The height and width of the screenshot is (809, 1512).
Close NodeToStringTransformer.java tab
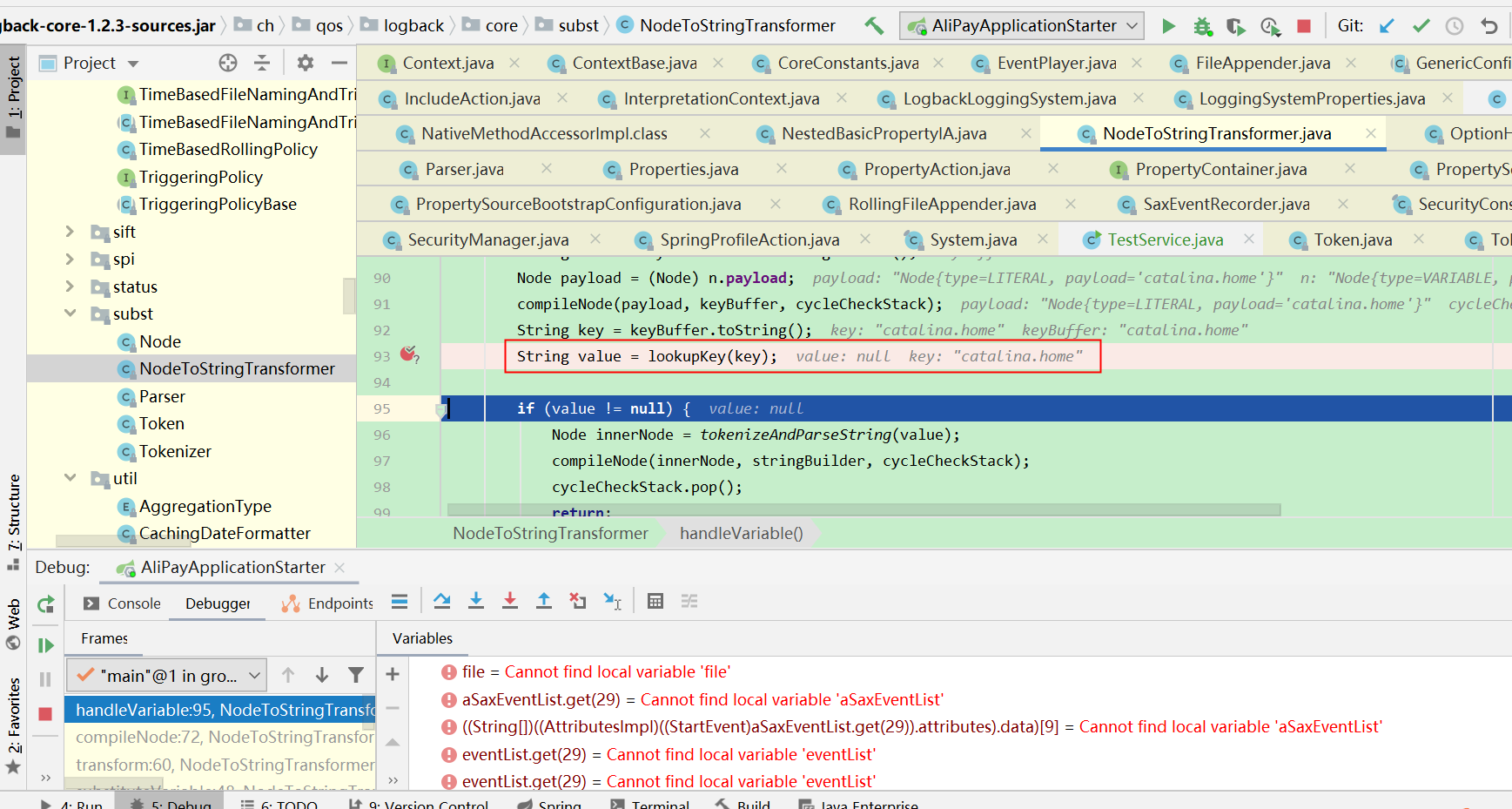click(x=1371, y=133)
